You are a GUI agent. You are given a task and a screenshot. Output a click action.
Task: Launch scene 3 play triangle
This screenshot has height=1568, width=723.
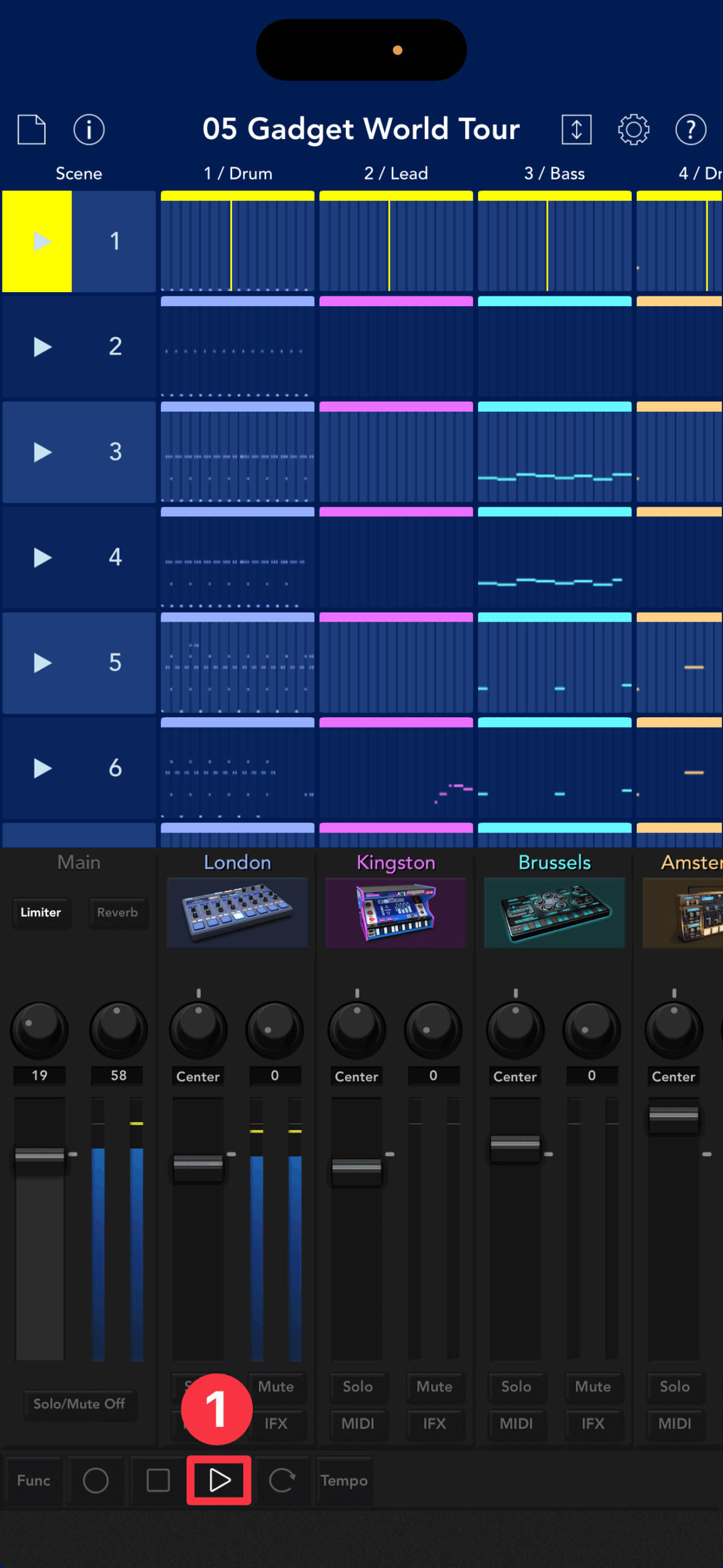[42, 452]
